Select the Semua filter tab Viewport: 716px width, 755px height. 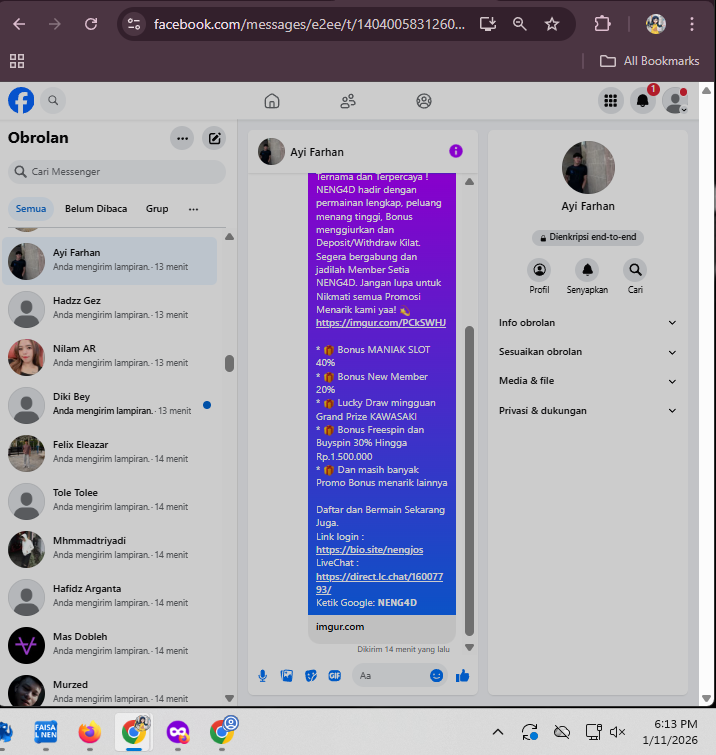tap(31, 208)
